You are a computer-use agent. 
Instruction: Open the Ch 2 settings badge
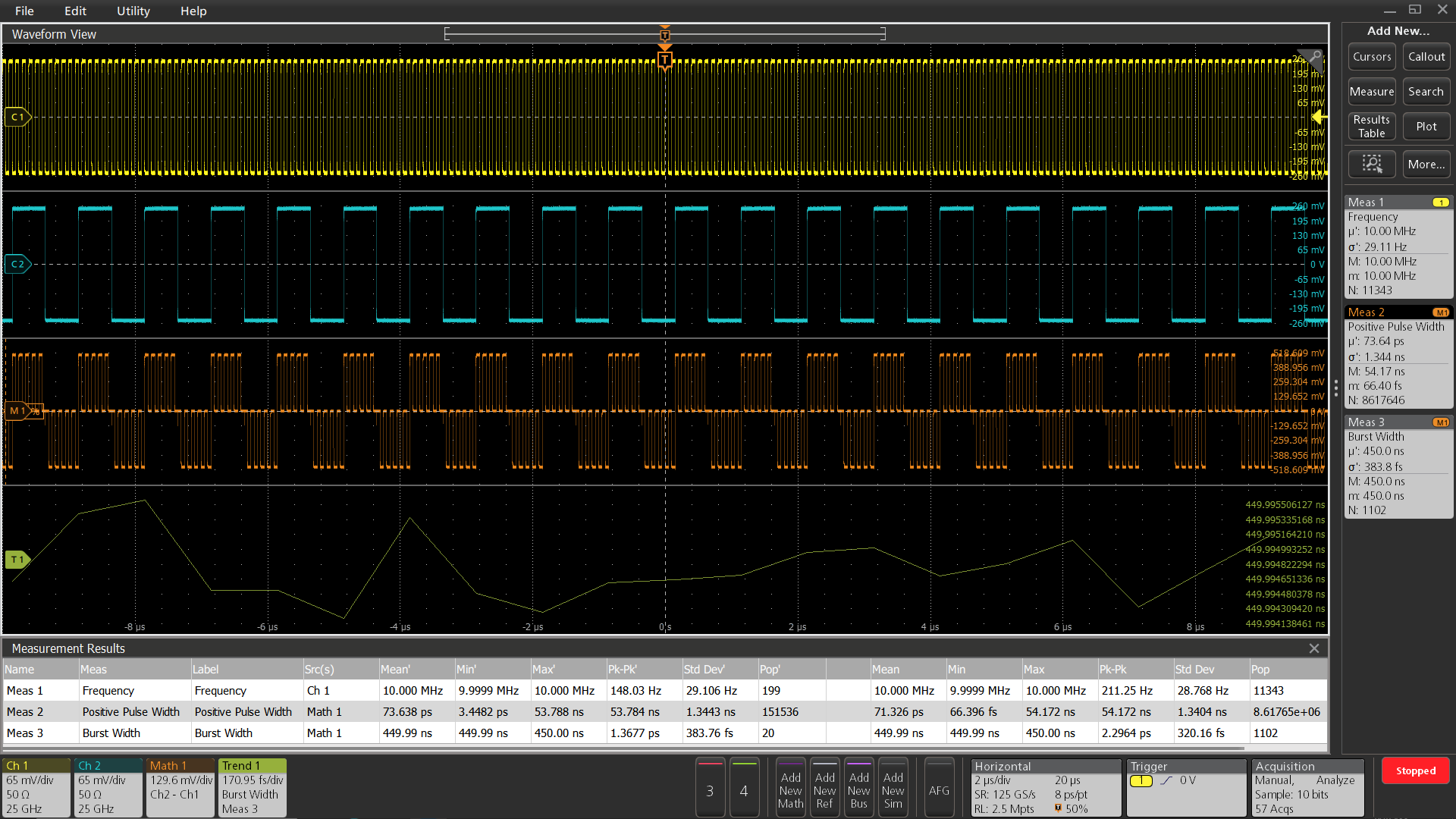point(108,788)
